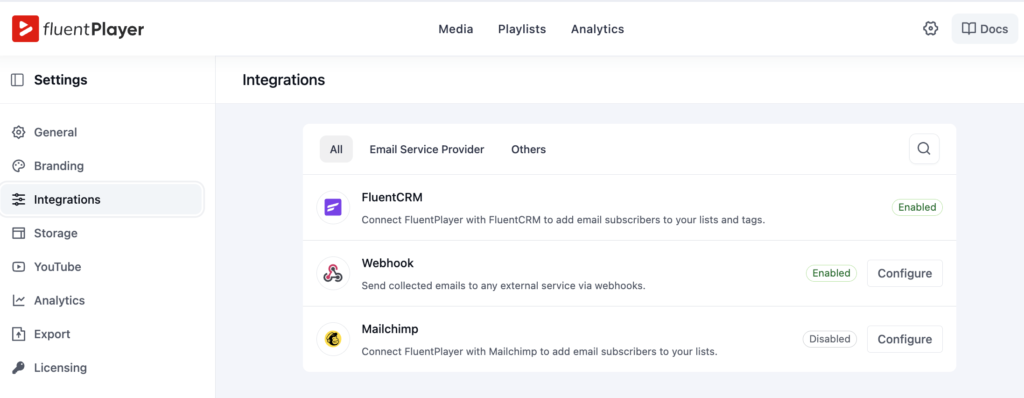Open the Docs button
This screenshot has width=1024, height=398.
[x=985, y=29]
